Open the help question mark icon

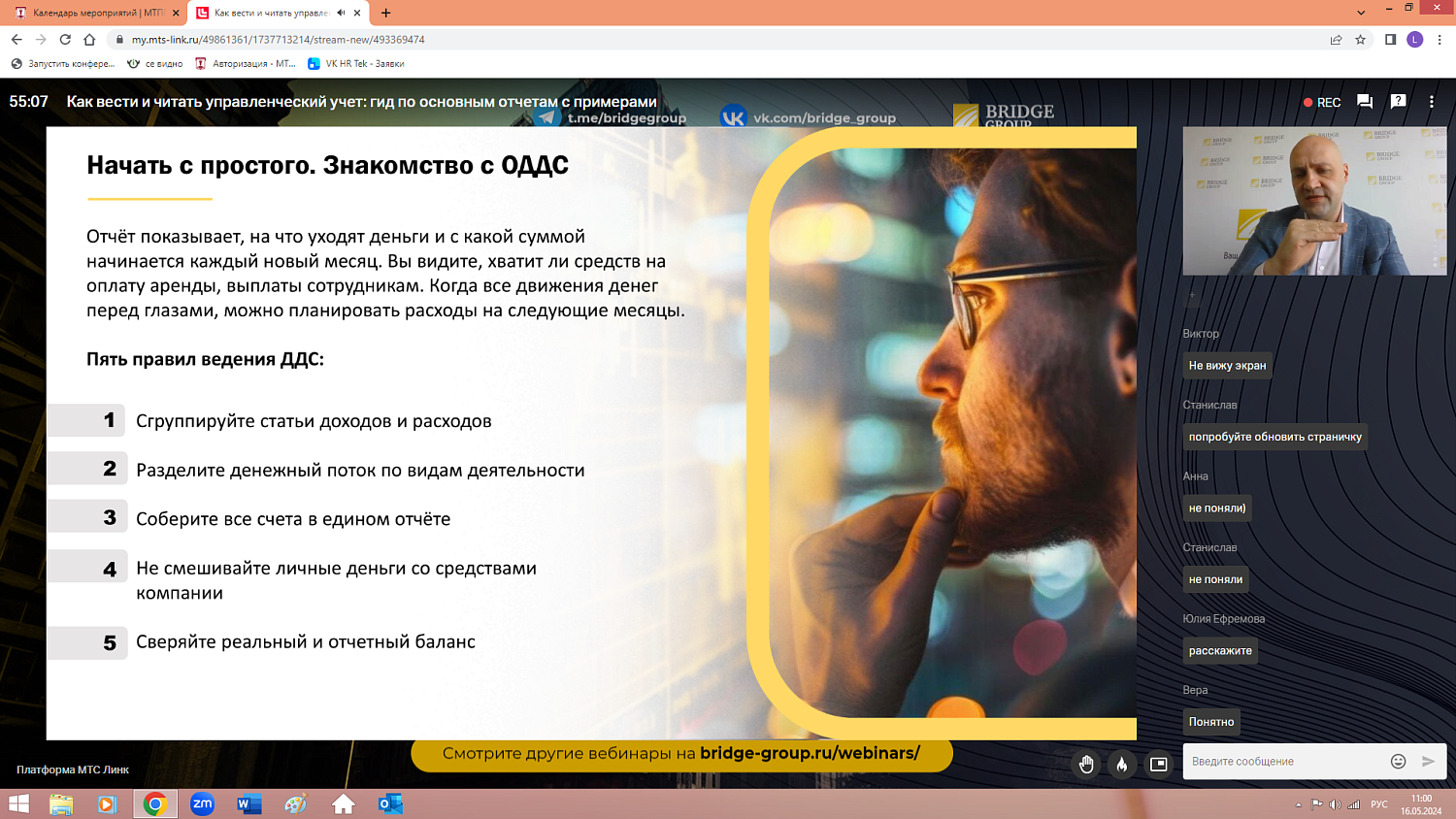click(1398, 102)
